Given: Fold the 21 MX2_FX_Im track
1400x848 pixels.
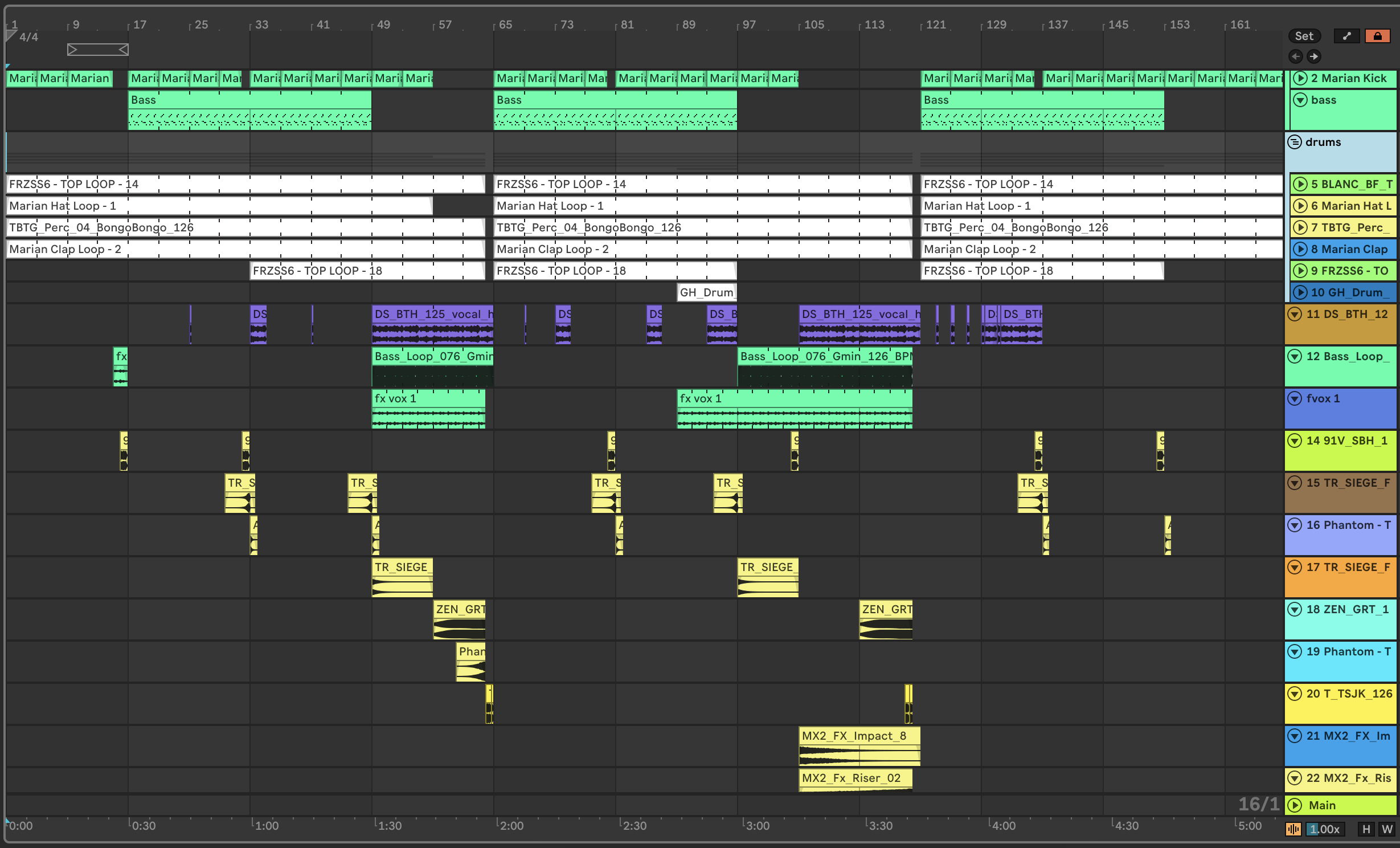Looking at the screenshot, I should point(1295,736).
